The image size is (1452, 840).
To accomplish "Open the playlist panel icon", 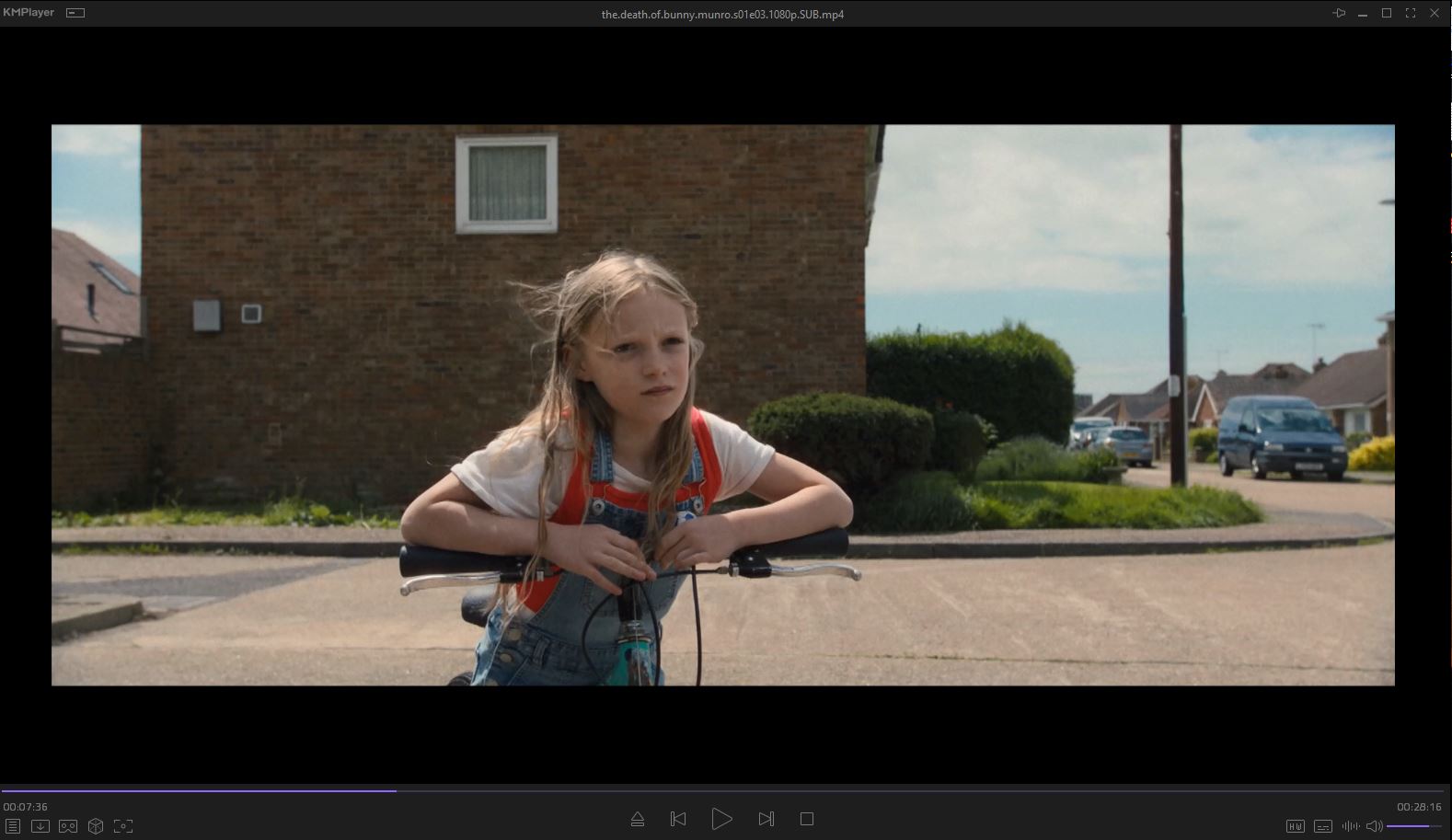I will coord(12,826).
